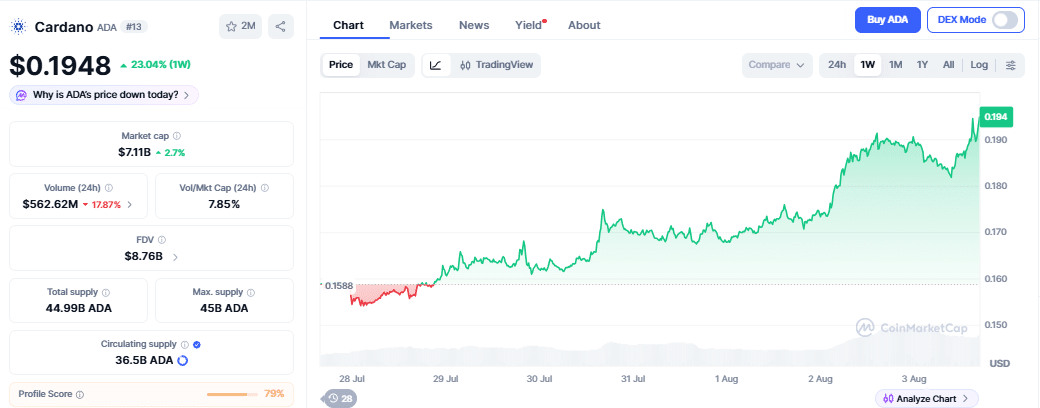Click the Analyze Chart button
The width and height of the screenshot is (1040, 408).
tap(926, 399)
